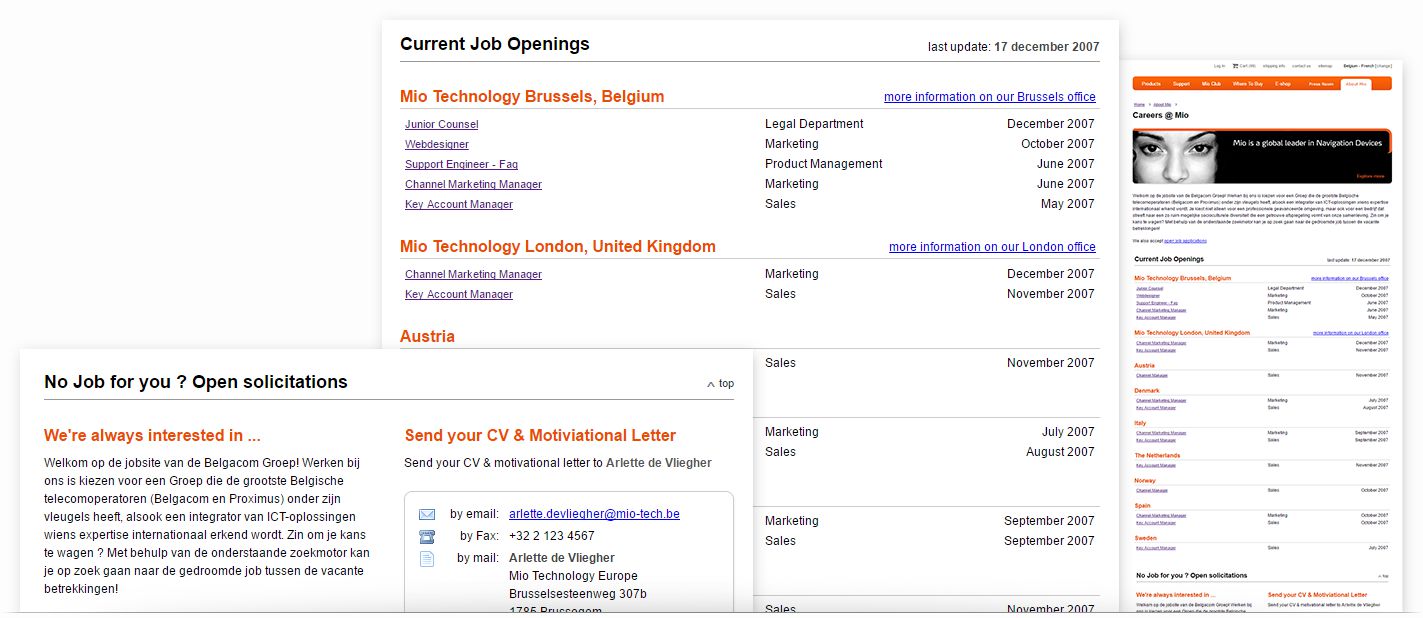Click the top arrow link in Open solicitations
Viewport: 1423px width, 618px height.
pos(720,383)
